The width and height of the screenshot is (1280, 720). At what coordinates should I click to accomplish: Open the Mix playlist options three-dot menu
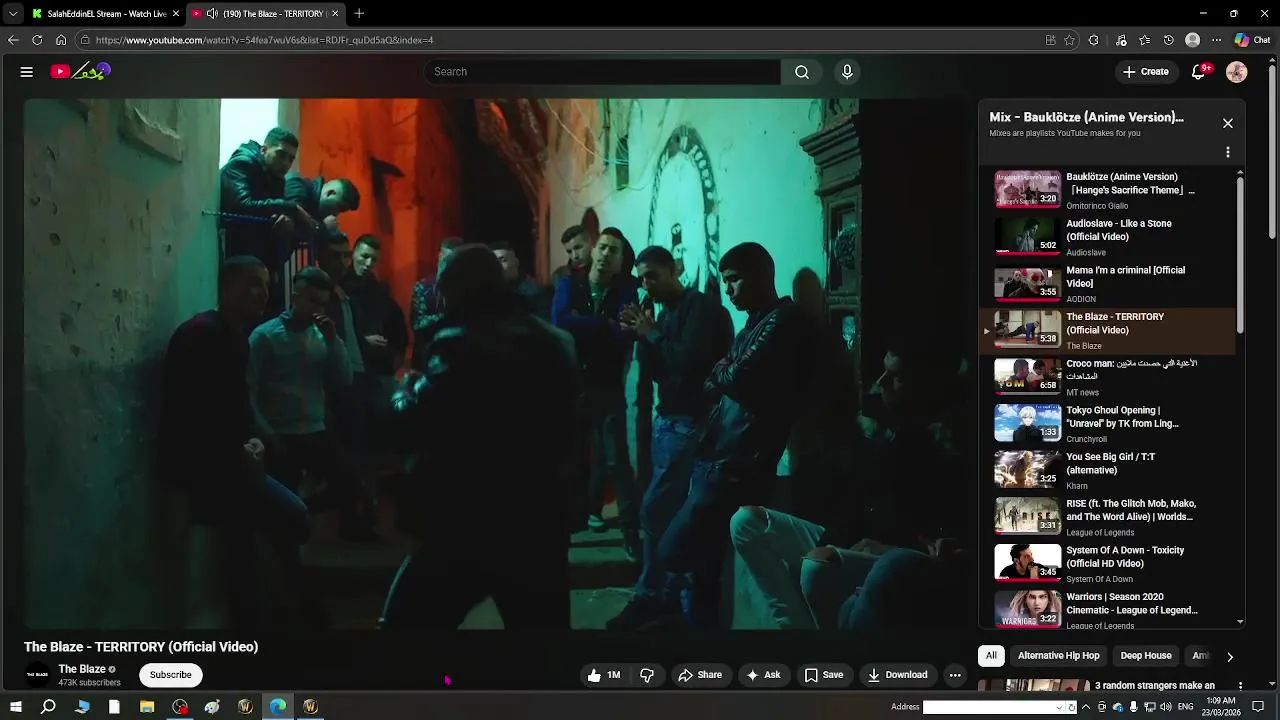[x=1228, y=152]
